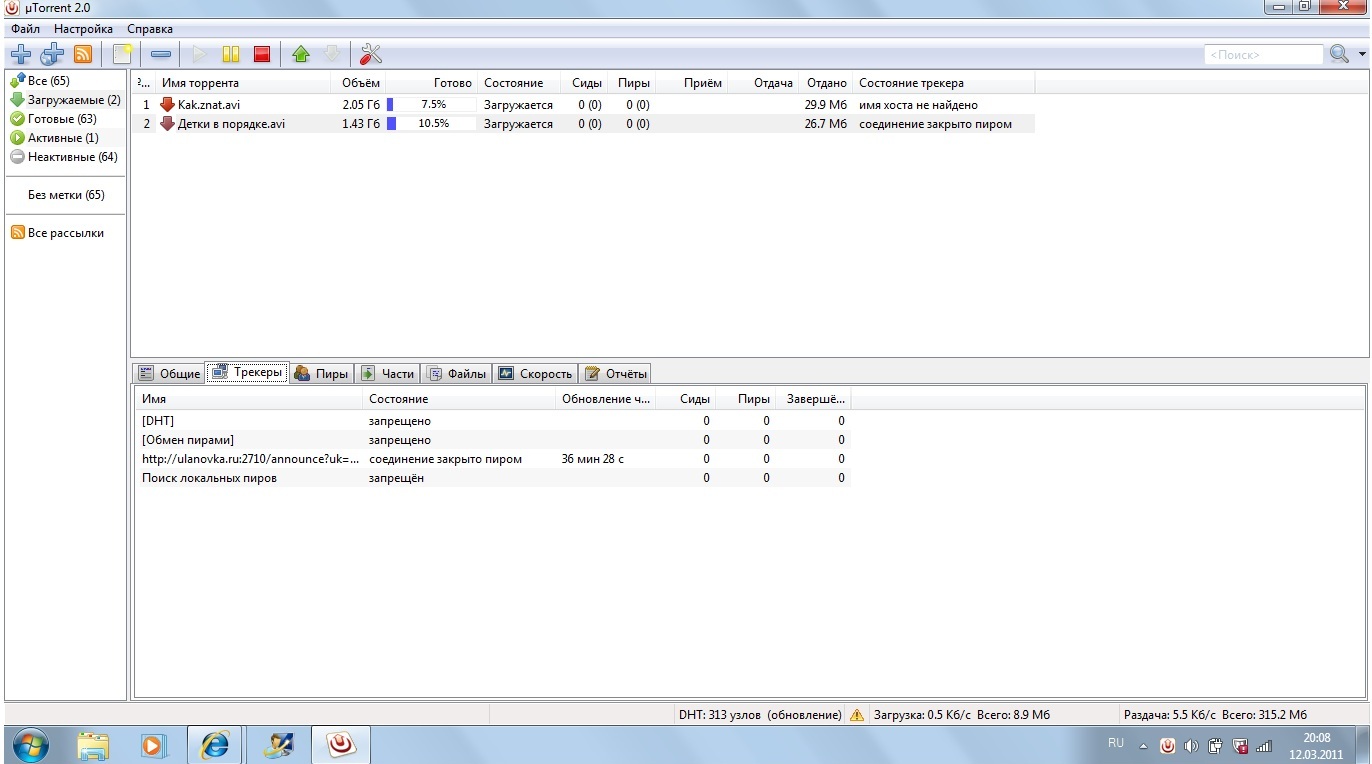Click Add Torrent from URL icon
This screenshot has width=1372, height=764.
tap(52, 54)
